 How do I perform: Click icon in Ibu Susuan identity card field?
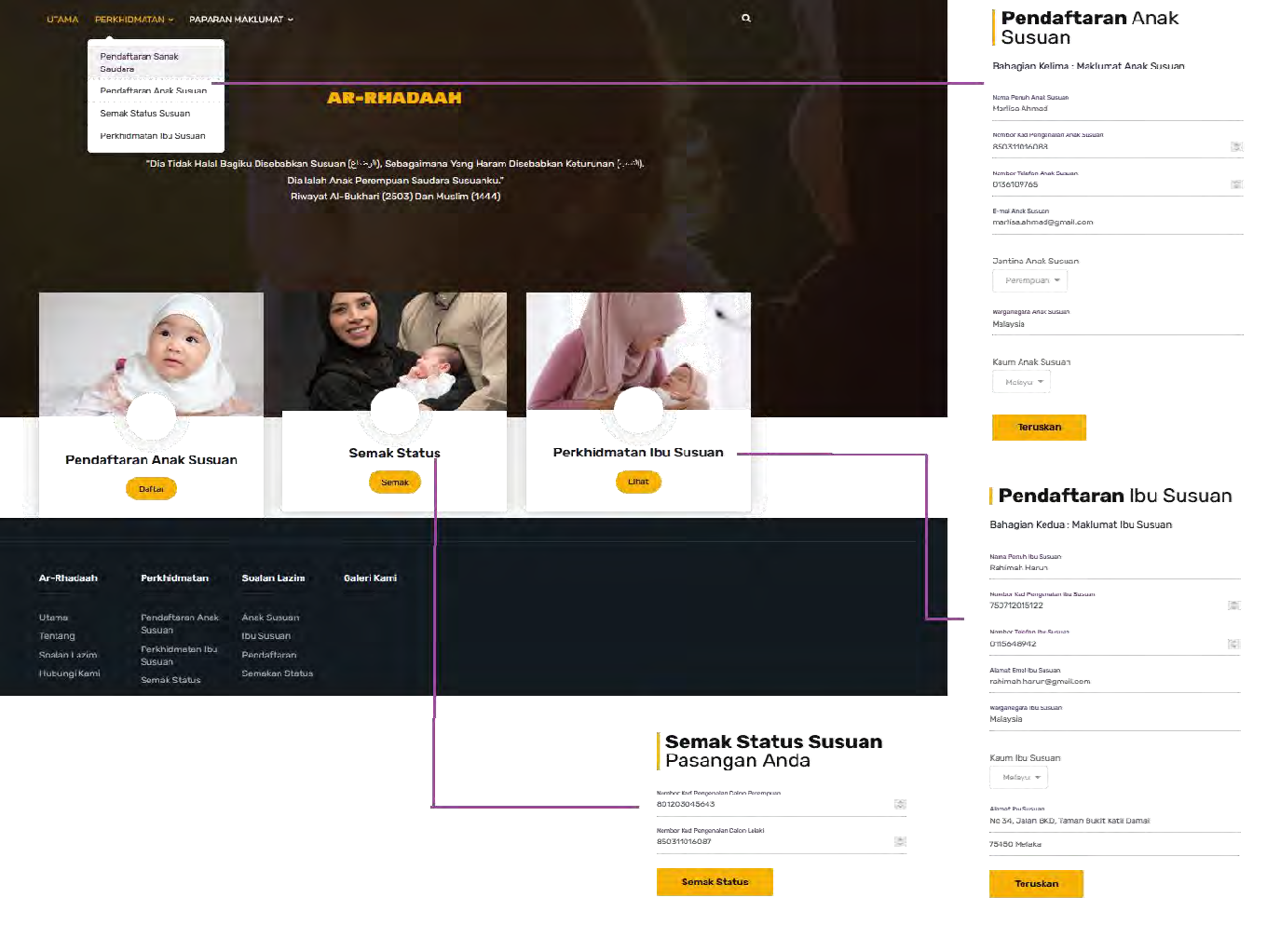[1233, 605]
